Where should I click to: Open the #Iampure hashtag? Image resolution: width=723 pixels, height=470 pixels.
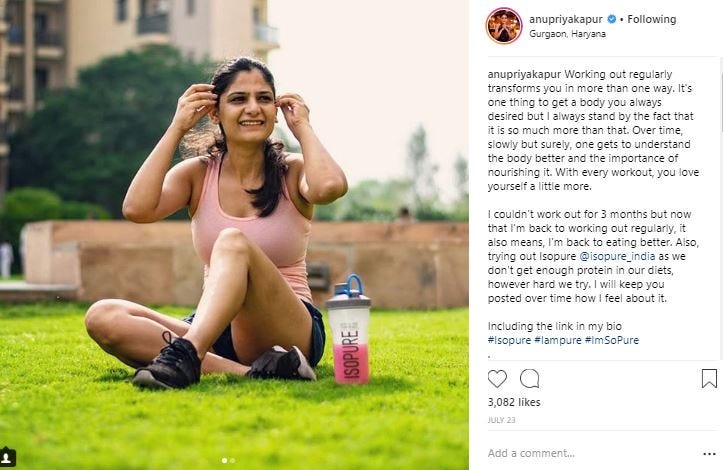[x=557, y=340]
